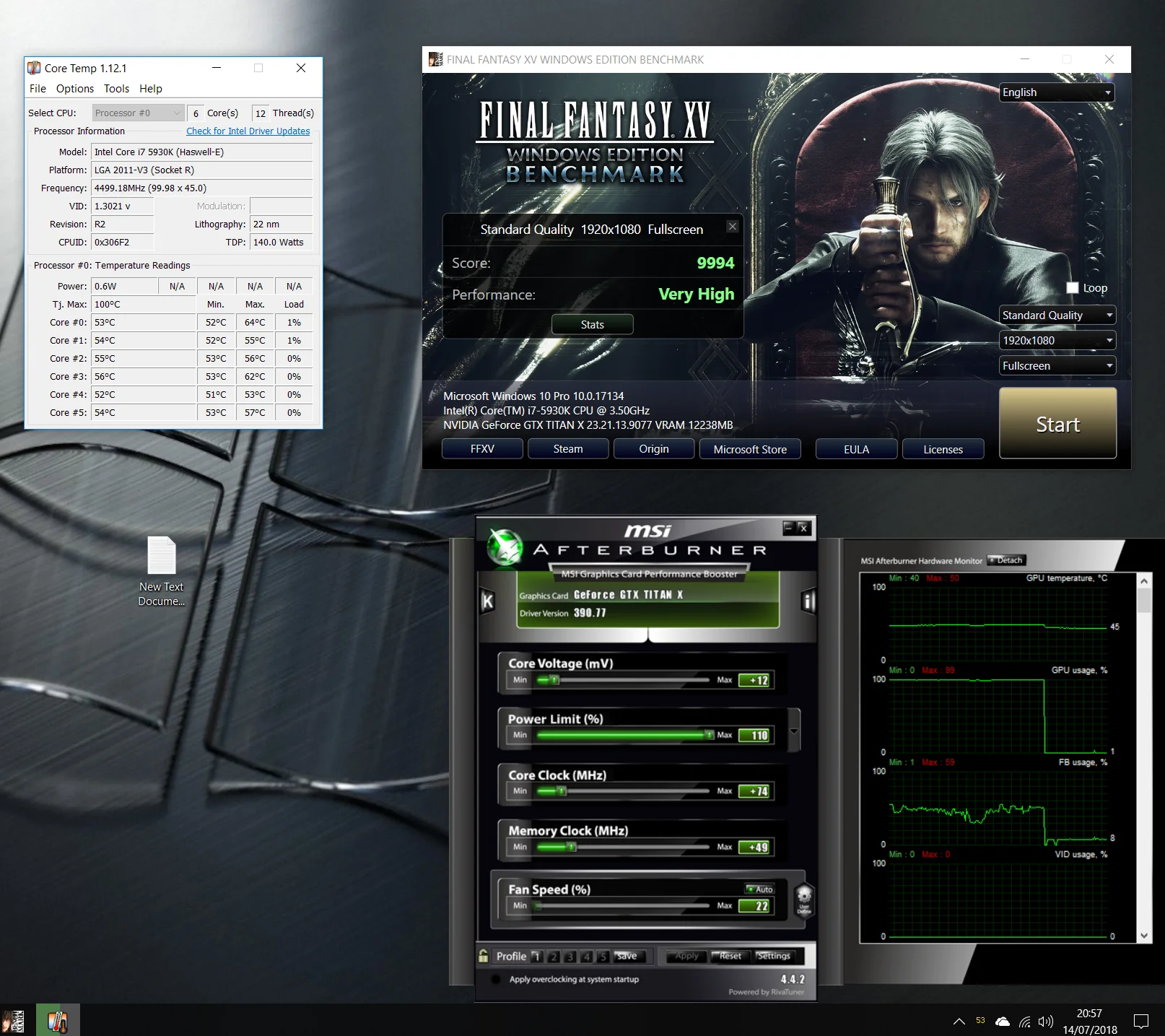Click the user define fan icon
Image resolution: width=1165 pixels, height=1036 pixels.
[x=804, y=900]
